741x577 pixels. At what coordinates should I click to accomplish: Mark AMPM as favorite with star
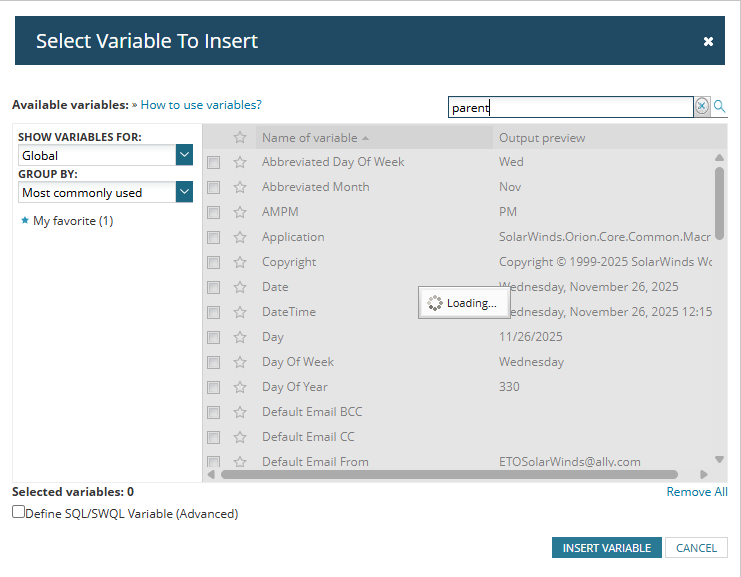pyautogui.click(x=240, y=212)
